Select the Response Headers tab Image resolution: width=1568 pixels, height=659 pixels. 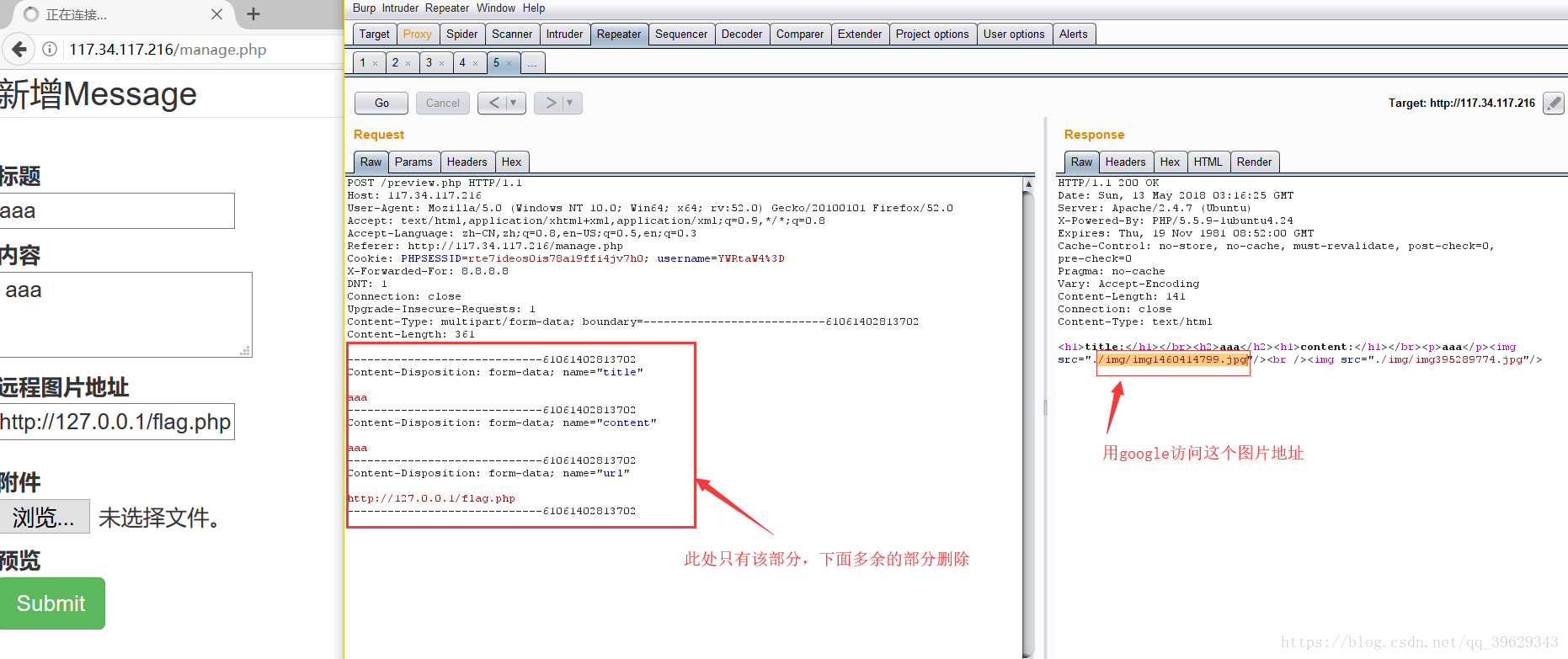pyautogui.click(x=1126, y=162)
